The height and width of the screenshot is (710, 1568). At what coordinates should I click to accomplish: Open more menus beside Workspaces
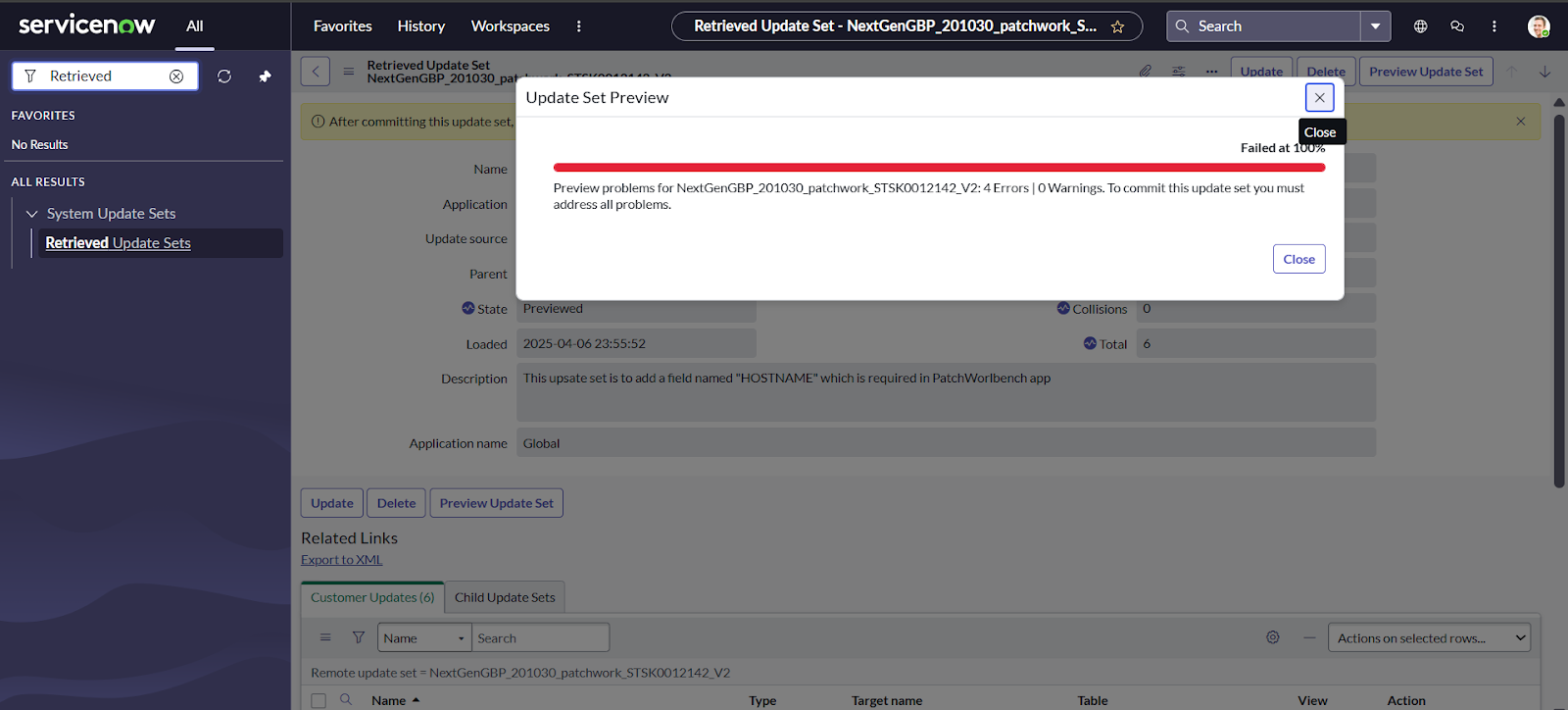(579, 26)
